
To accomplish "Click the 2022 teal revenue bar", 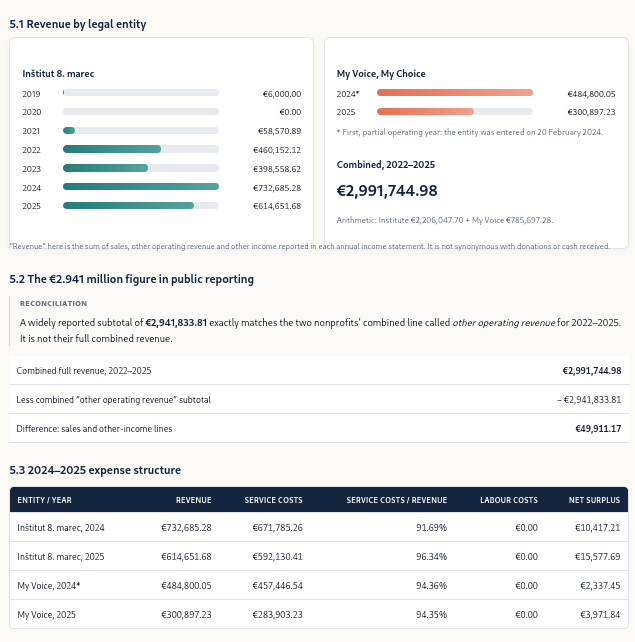I will (112, 149).
